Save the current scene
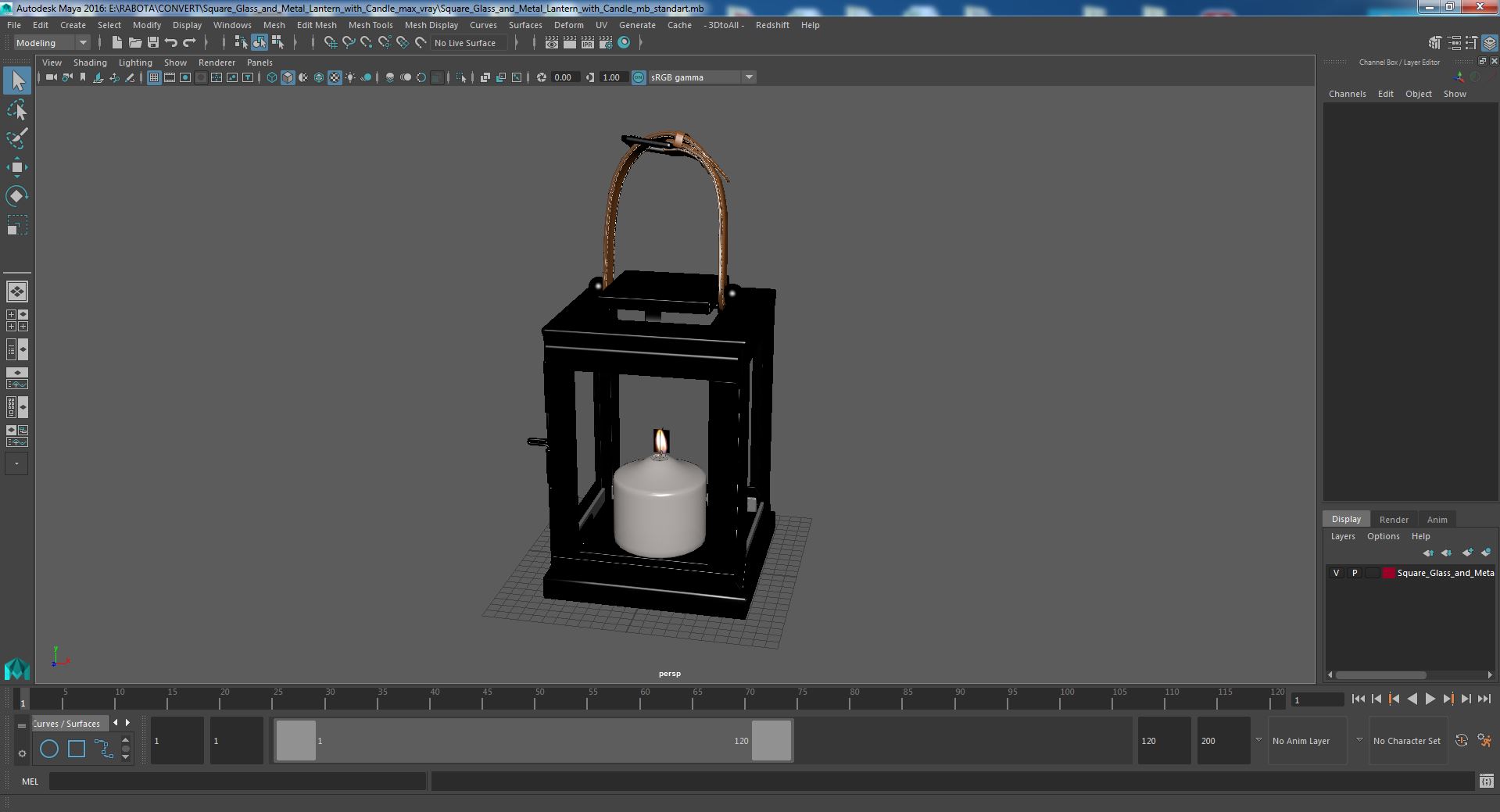The image size is (1500, 812). (x=153, y=43)
